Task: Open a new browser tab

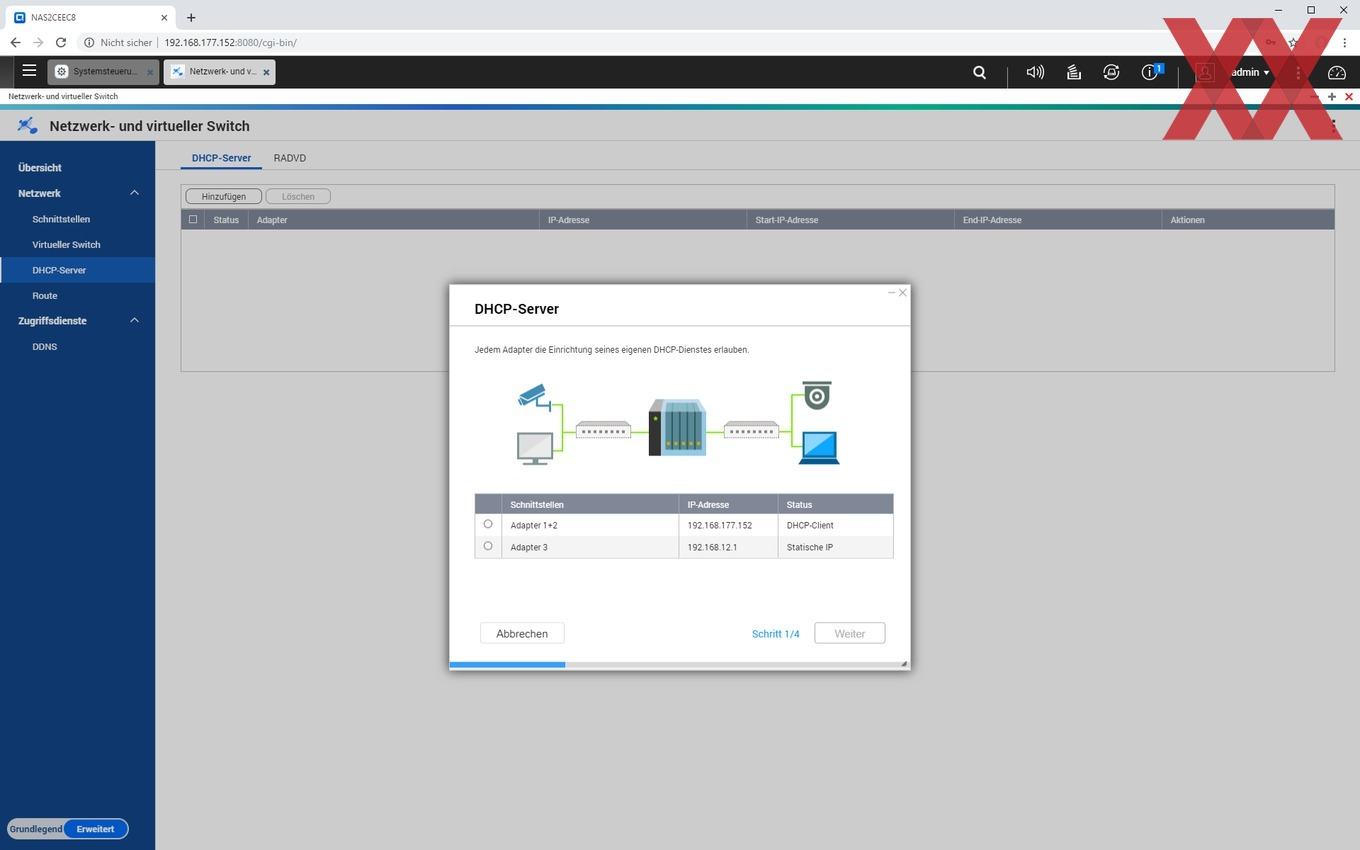Action: point(191,17)
